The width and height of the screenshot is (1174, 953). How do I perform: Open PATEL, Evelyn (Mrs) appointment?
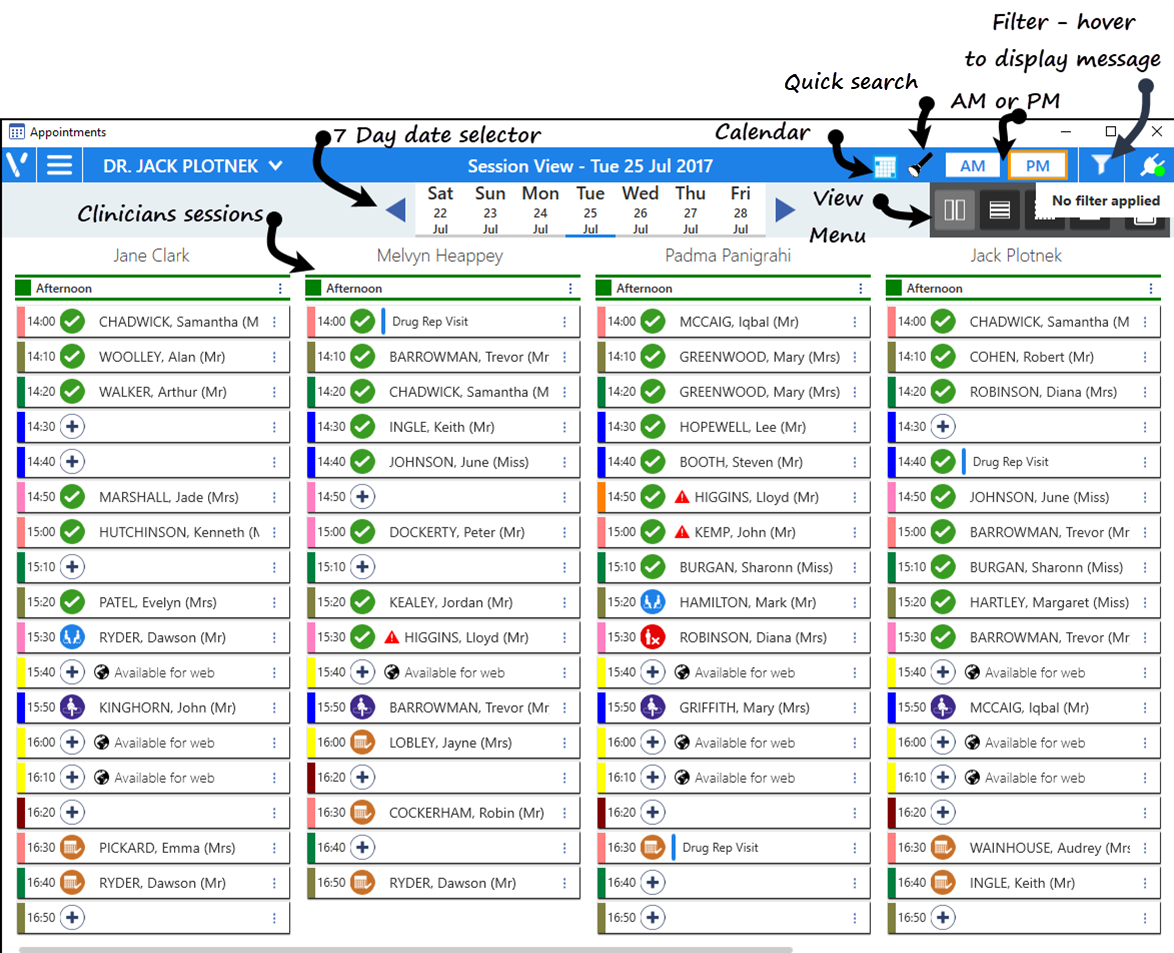[x=153, y=602]
